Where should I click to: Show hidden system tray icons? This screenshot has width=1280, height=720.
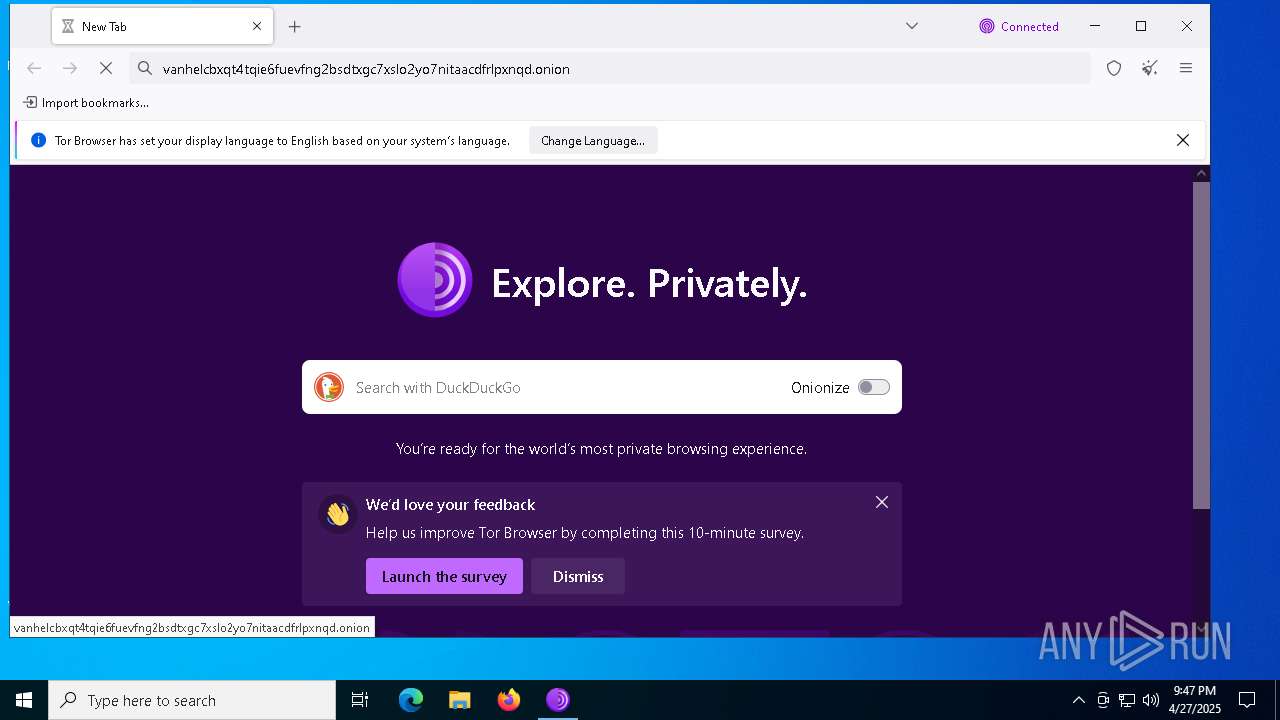click(1078, 700)
